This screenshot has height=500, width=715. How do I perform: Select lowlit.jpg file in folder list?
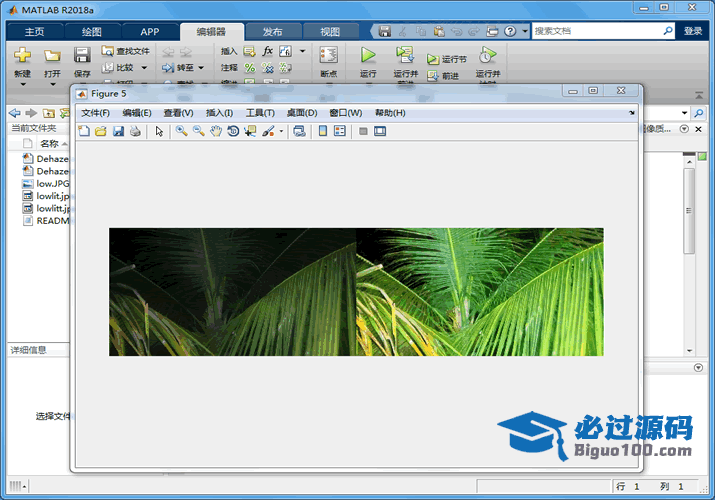click(47, 196)
